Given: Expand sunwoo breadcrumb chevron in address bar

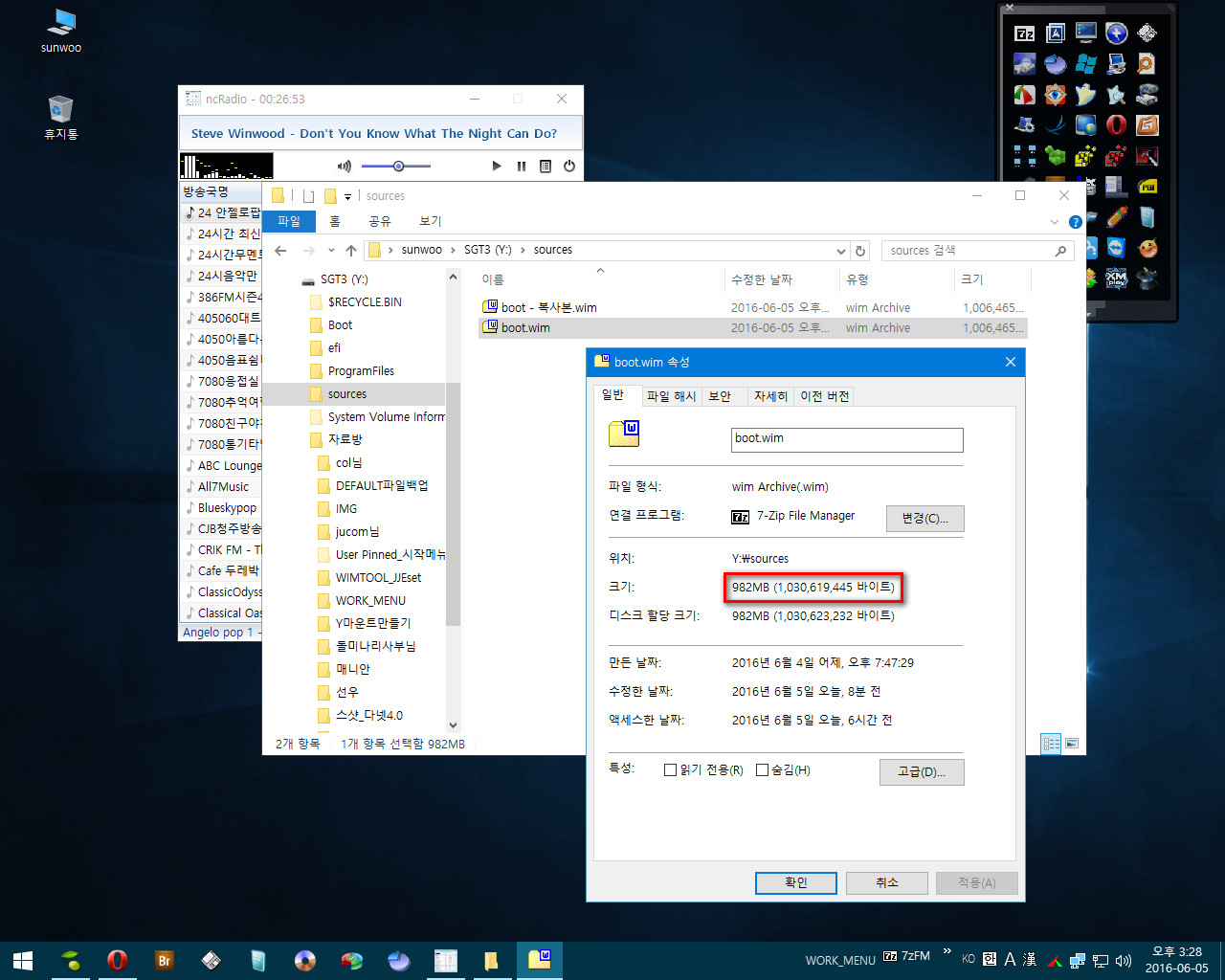Looking at the screenshot, I should pyautogui.click(x=453, y=250).
